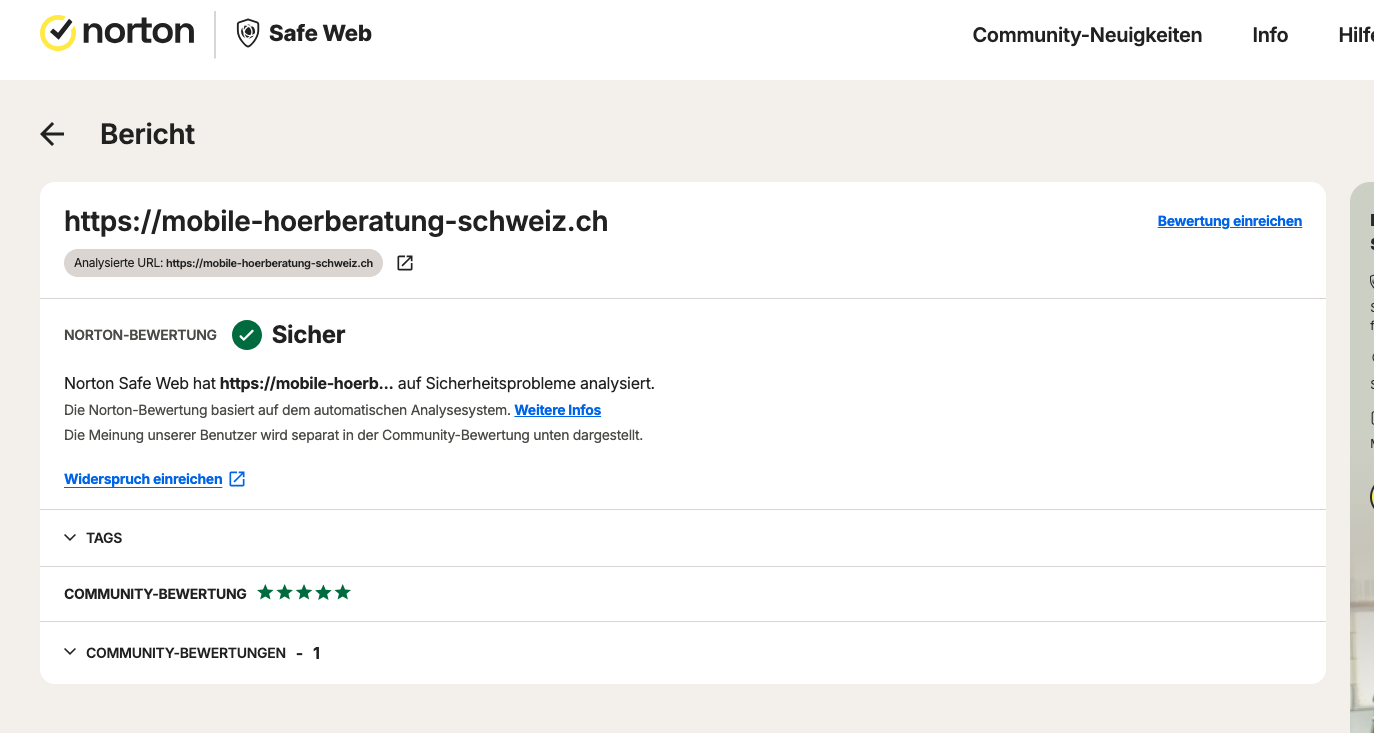
Task: Open the Info menu item
Action: [1270, 35]
